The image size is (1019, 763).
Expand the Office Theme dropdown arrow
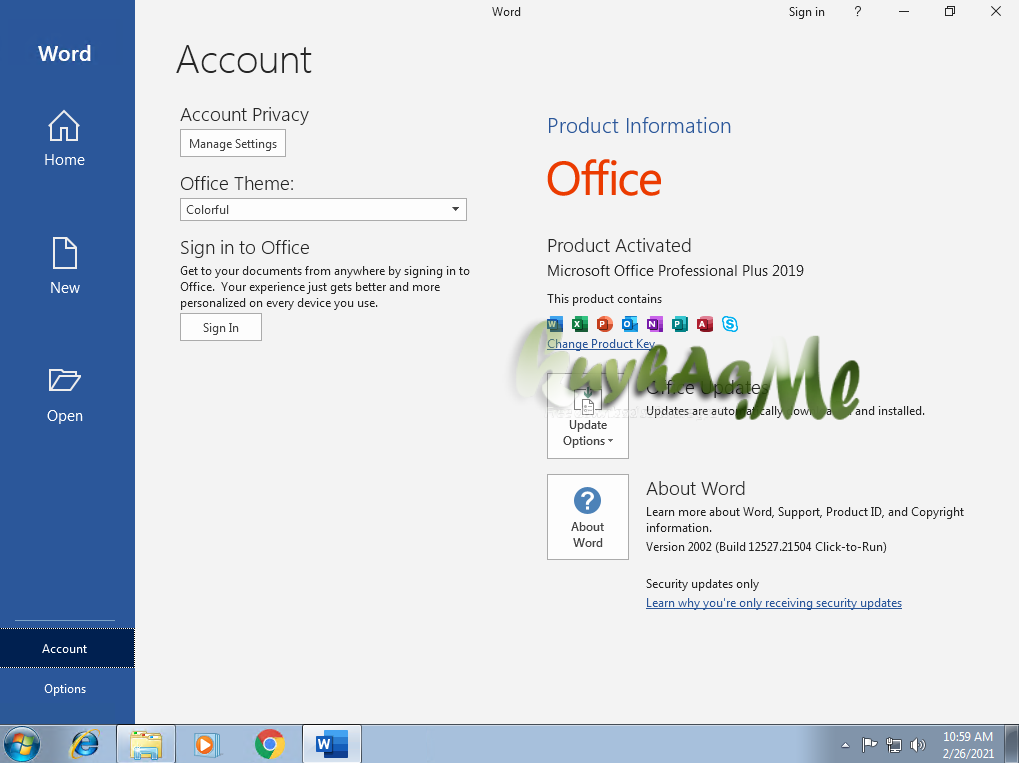[x=456, y=209]
